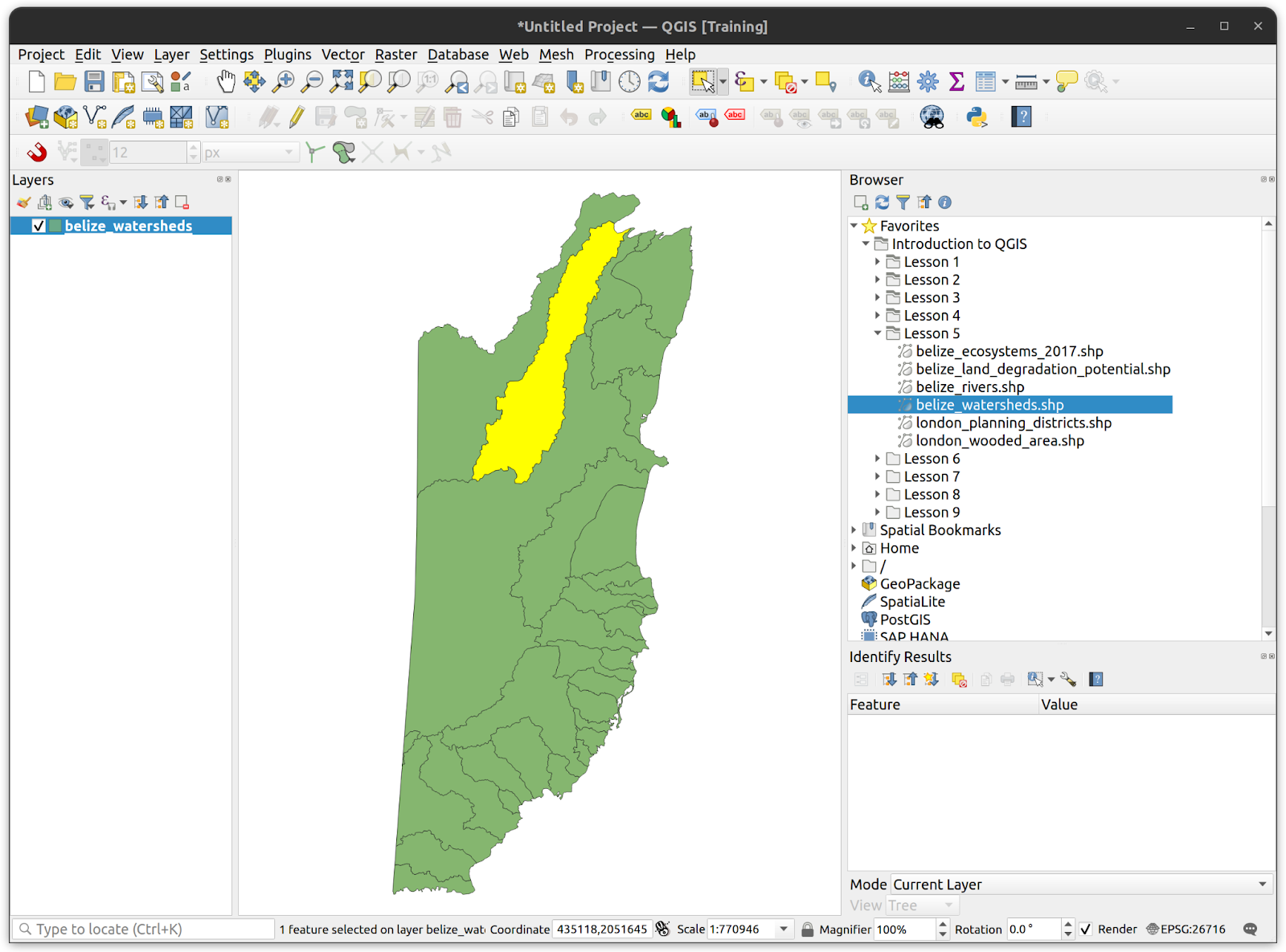Uncheck belize_watersheds layer visibility checkbox
1286x952 pixels.
(39, 226)
